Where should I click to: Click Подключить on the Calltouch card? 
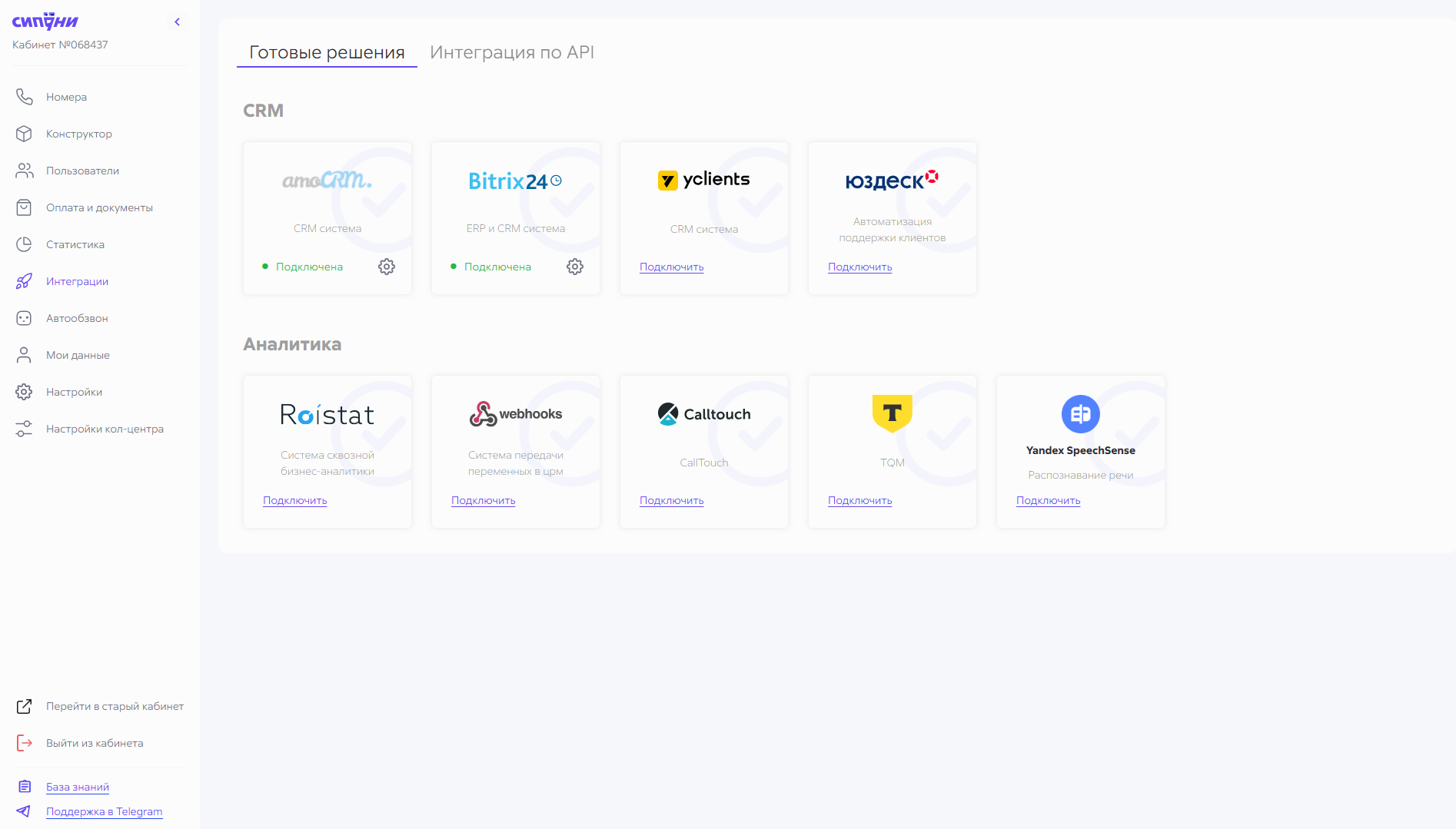[x=672, y=500]
